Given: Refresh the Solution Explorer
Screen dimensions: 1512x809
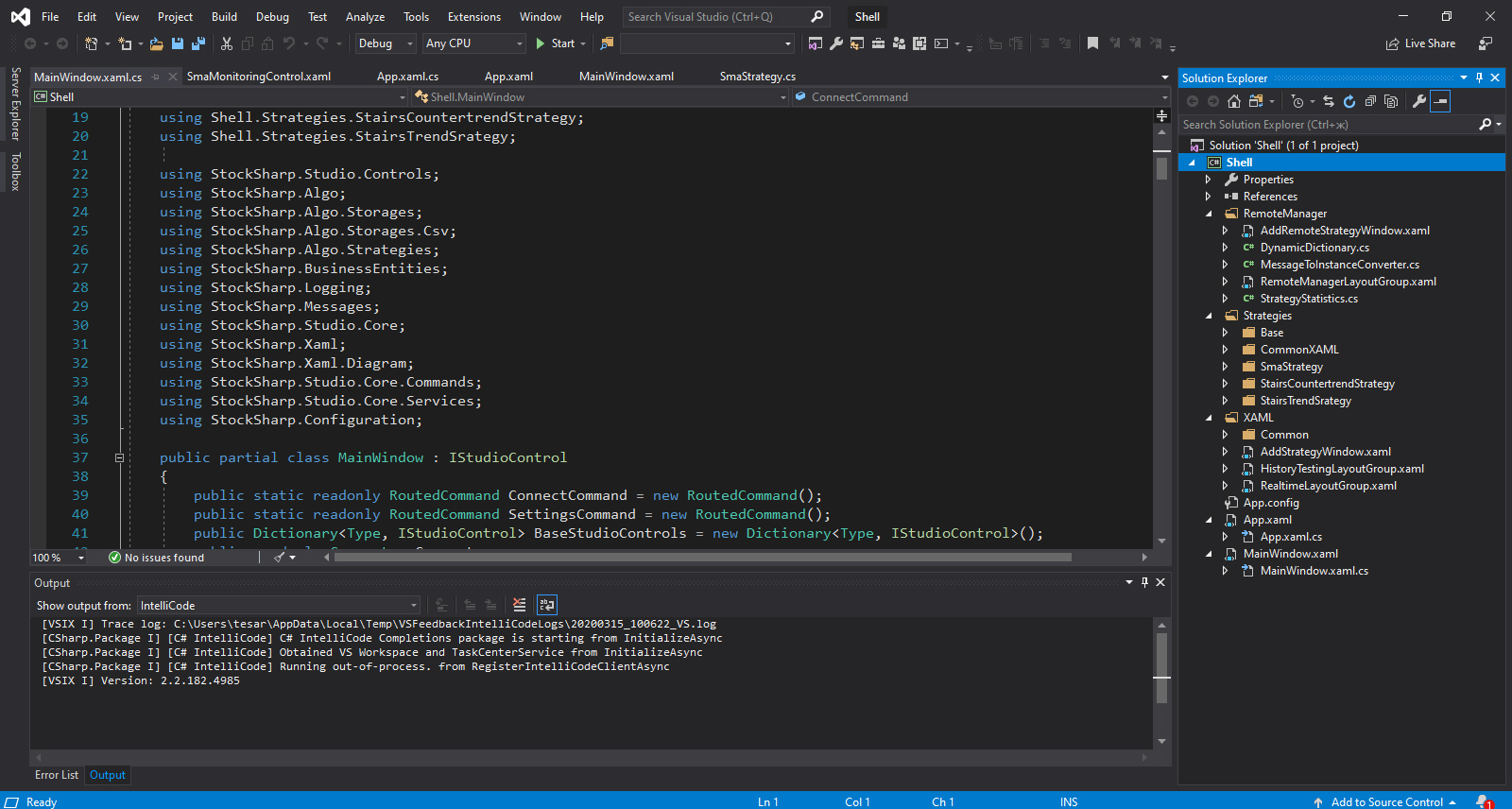Looking at the screenshot, I should coord(1349,101).
